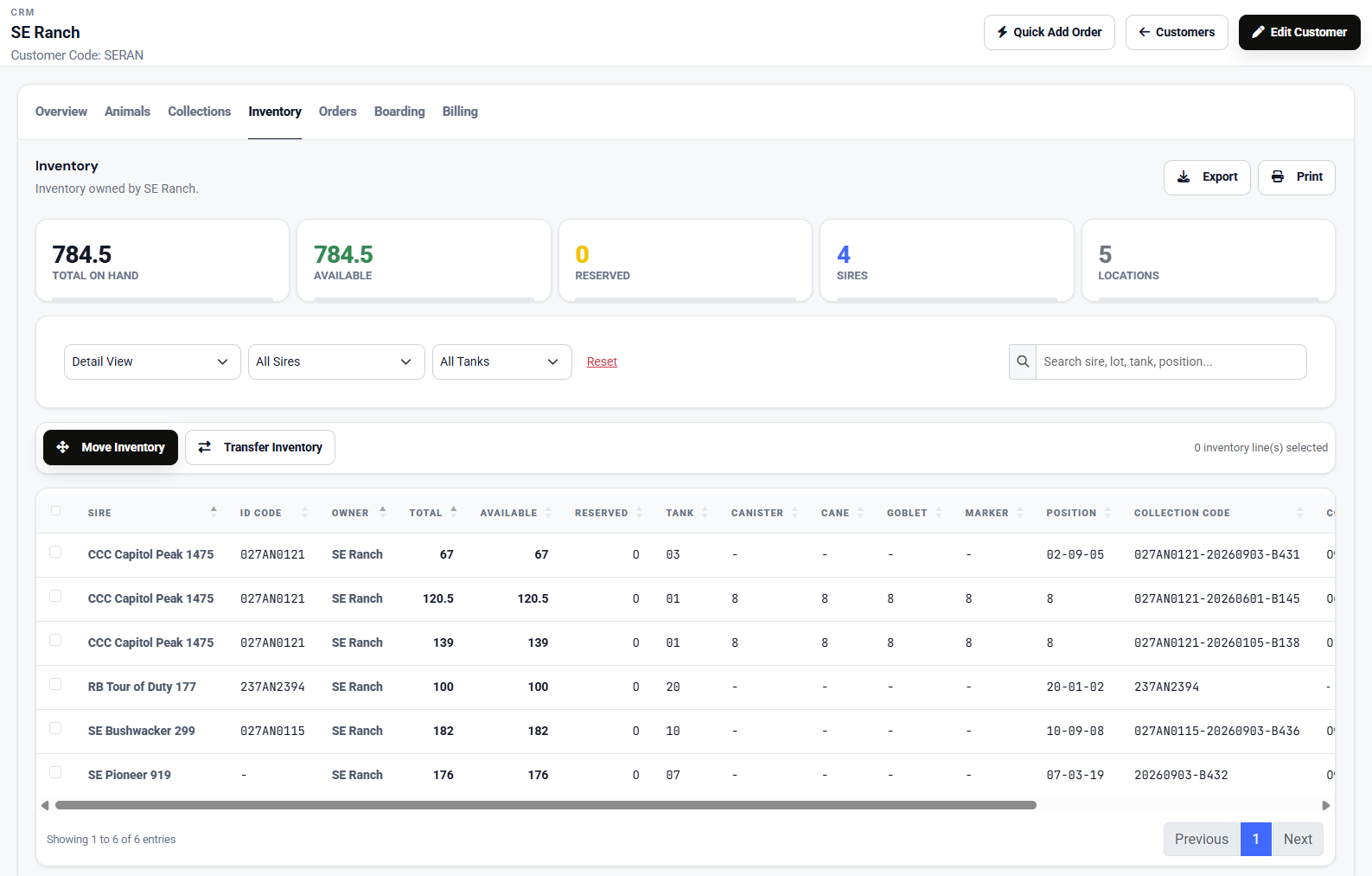Select page 1 in pagination
The height and width of the screenshot is (876, 1372).
(x=1256, y=839)
